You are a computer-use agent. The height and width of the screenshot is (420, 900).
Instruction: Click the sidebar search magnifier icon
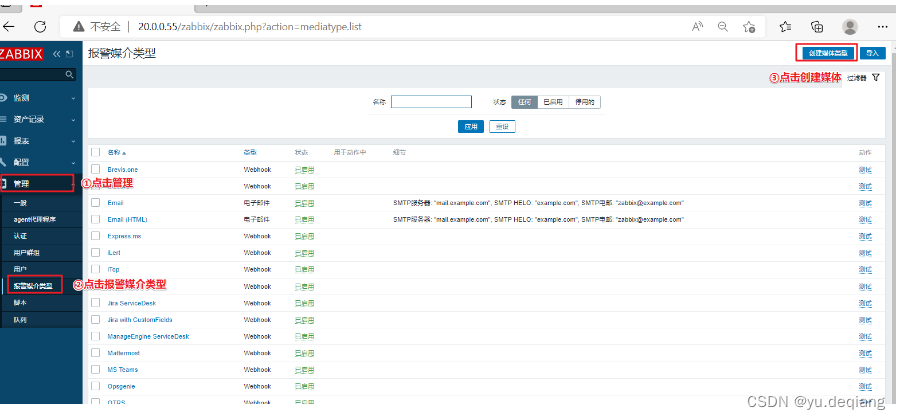(69, 75)
